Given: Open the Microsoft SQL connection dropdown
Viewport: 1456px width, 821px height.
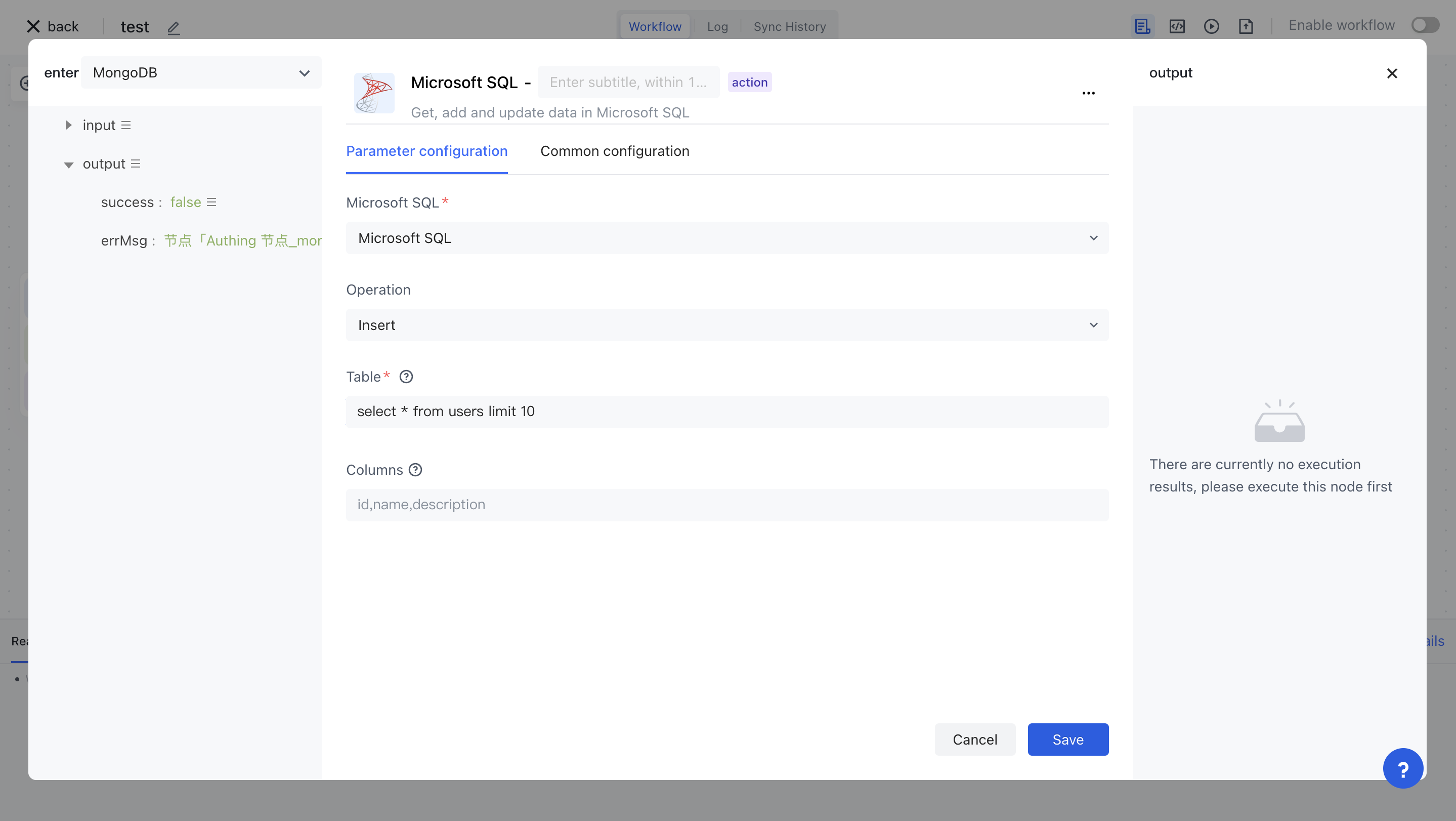Looking at the screenshot, I should point(727,238).
